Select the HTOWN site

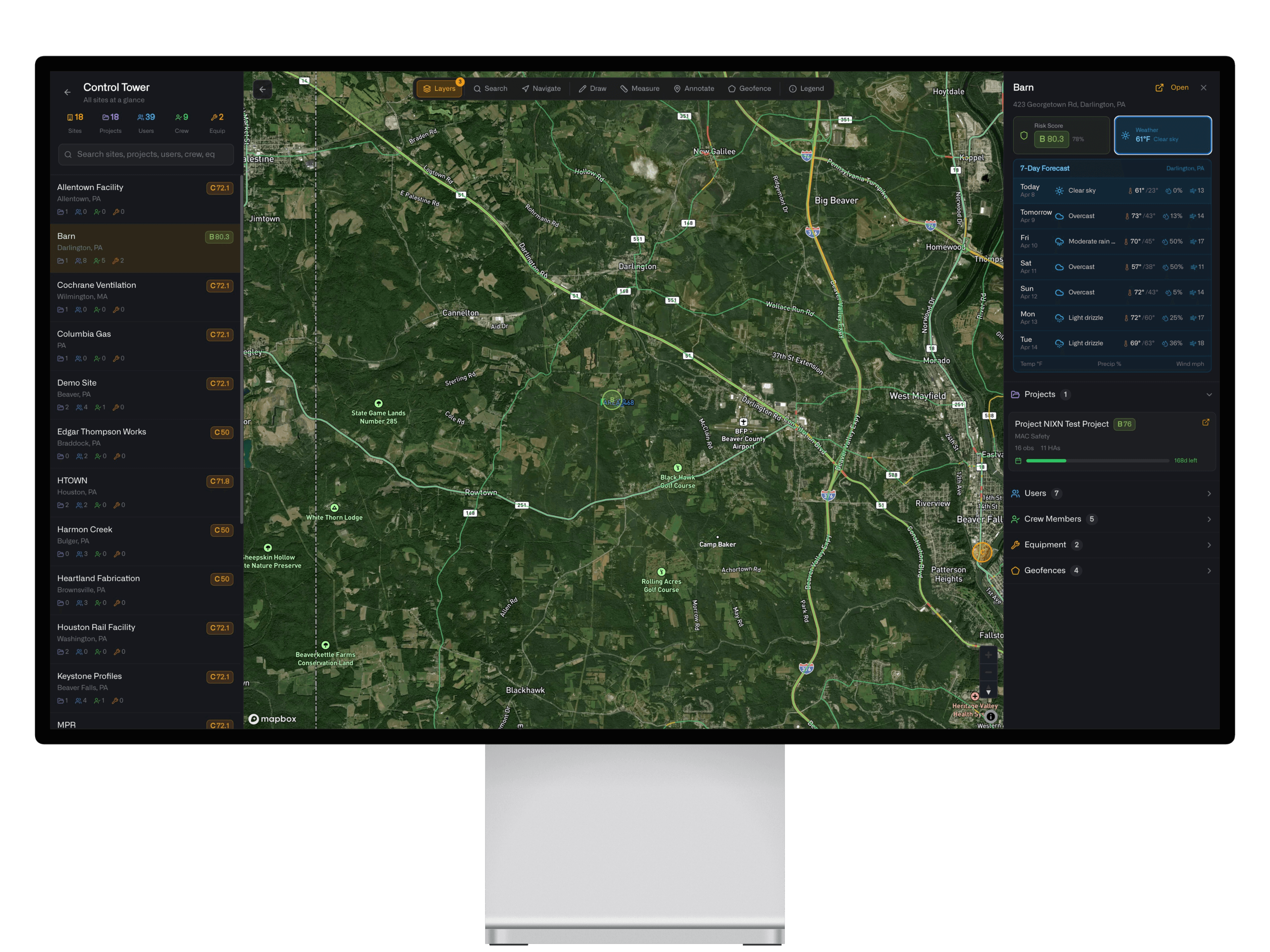(145, 492)
